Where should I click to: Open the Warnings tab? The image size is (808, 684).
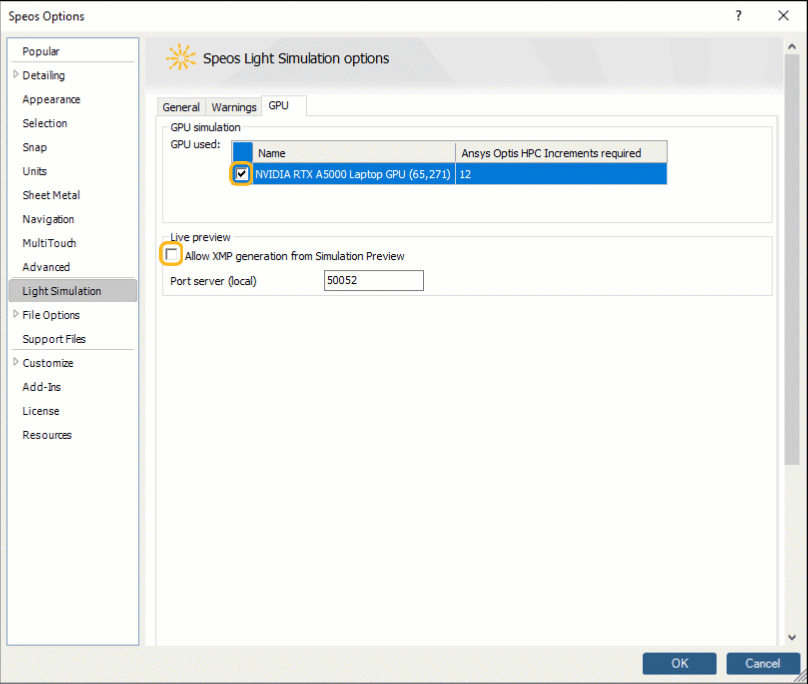point(233,106)
